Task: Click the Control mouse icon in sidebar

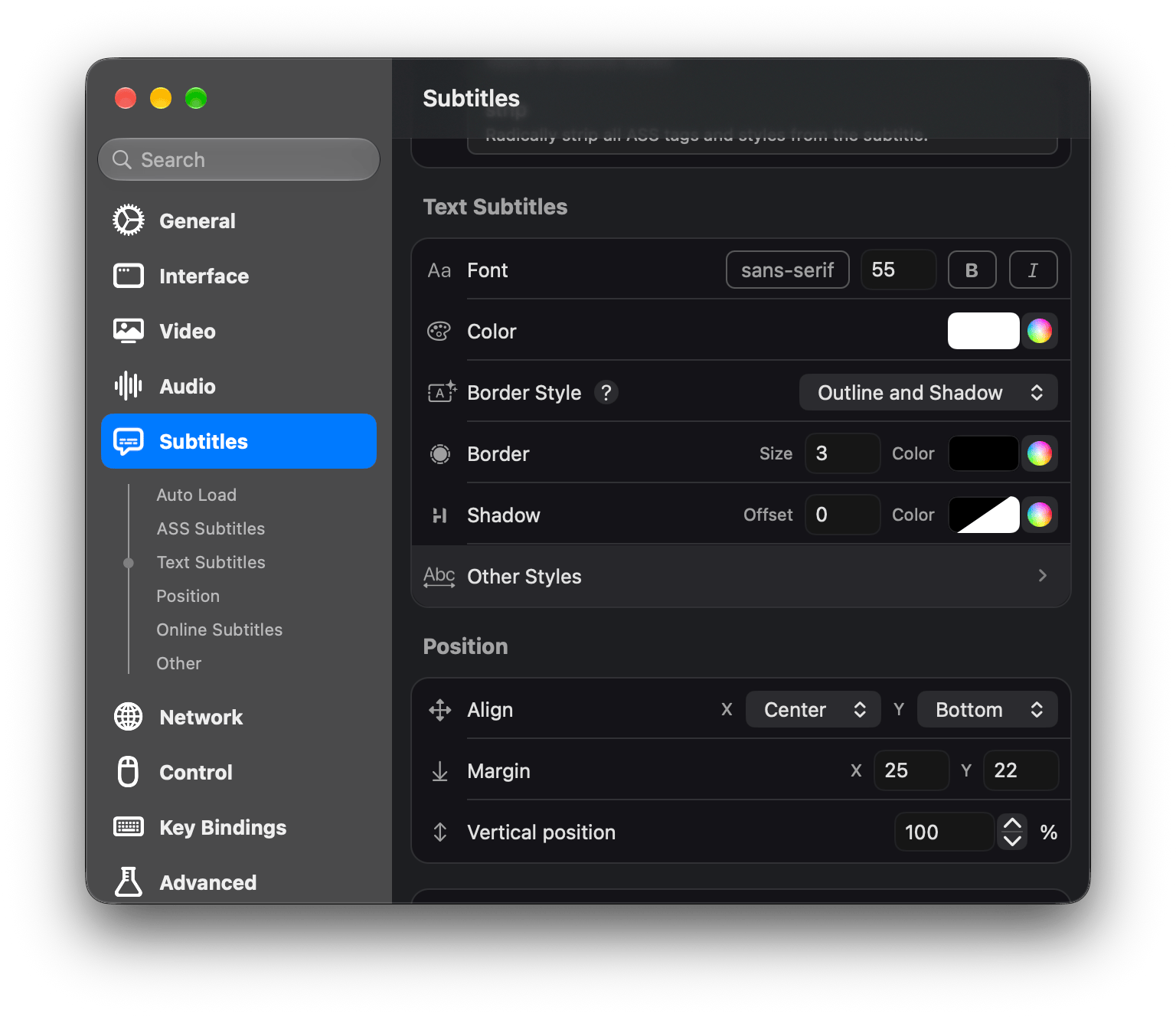Action: click(x=129, y=772)
